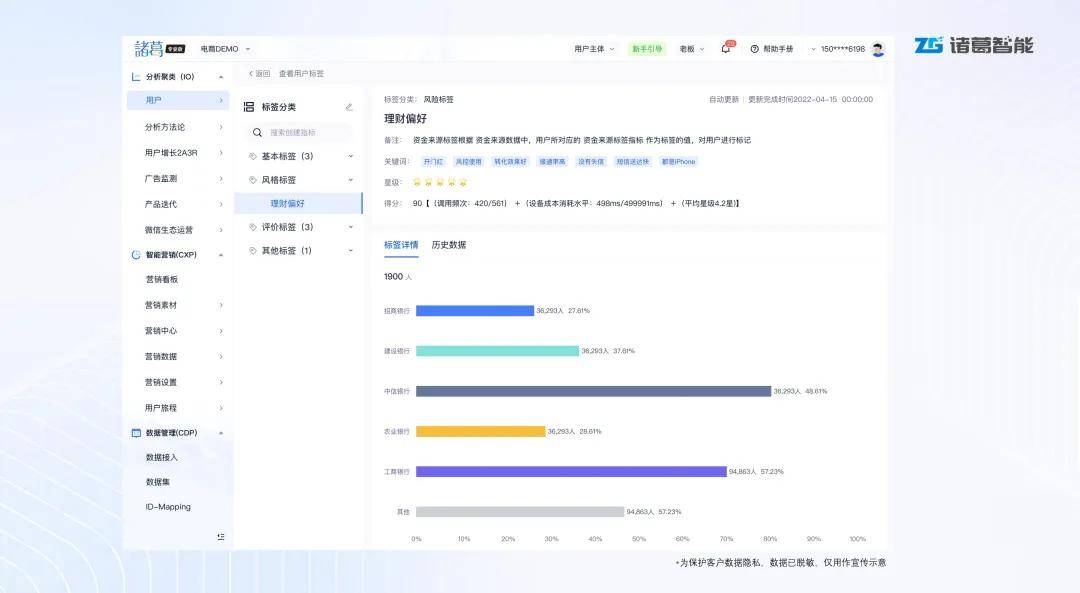1080x593 pixels.
Task: Click the blue 招商银行 bar
Action: coord(475,311)
